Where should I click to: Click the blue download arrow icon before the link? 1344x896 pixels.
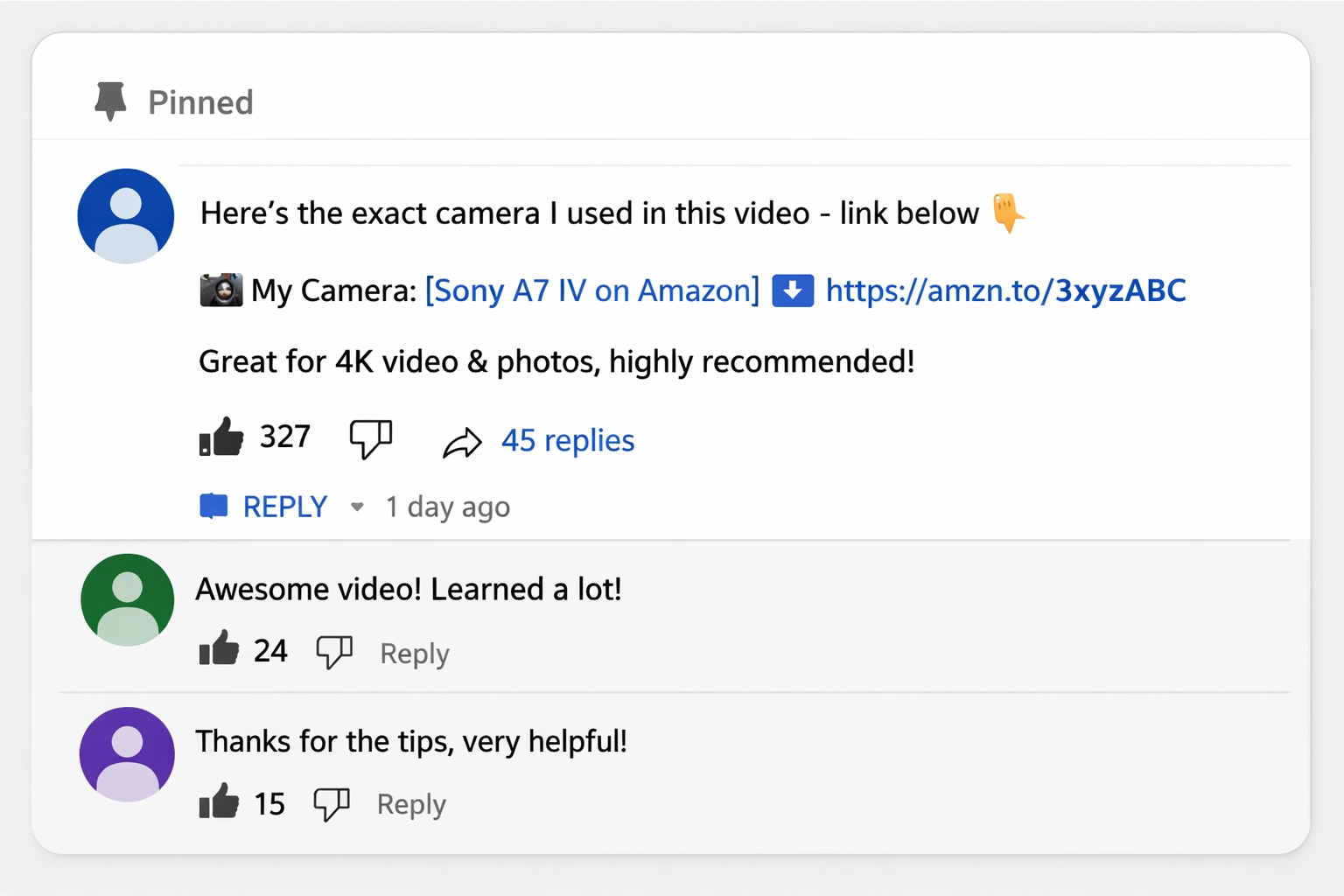point(792,290)
